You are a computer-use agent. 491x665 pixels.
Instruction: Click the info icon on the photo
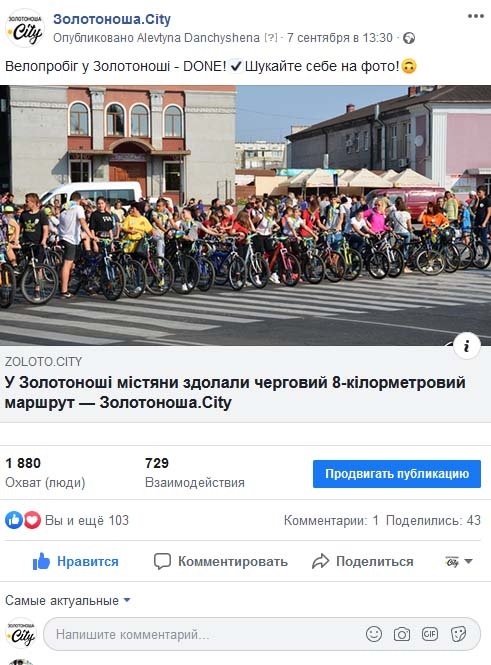(466, 346)
